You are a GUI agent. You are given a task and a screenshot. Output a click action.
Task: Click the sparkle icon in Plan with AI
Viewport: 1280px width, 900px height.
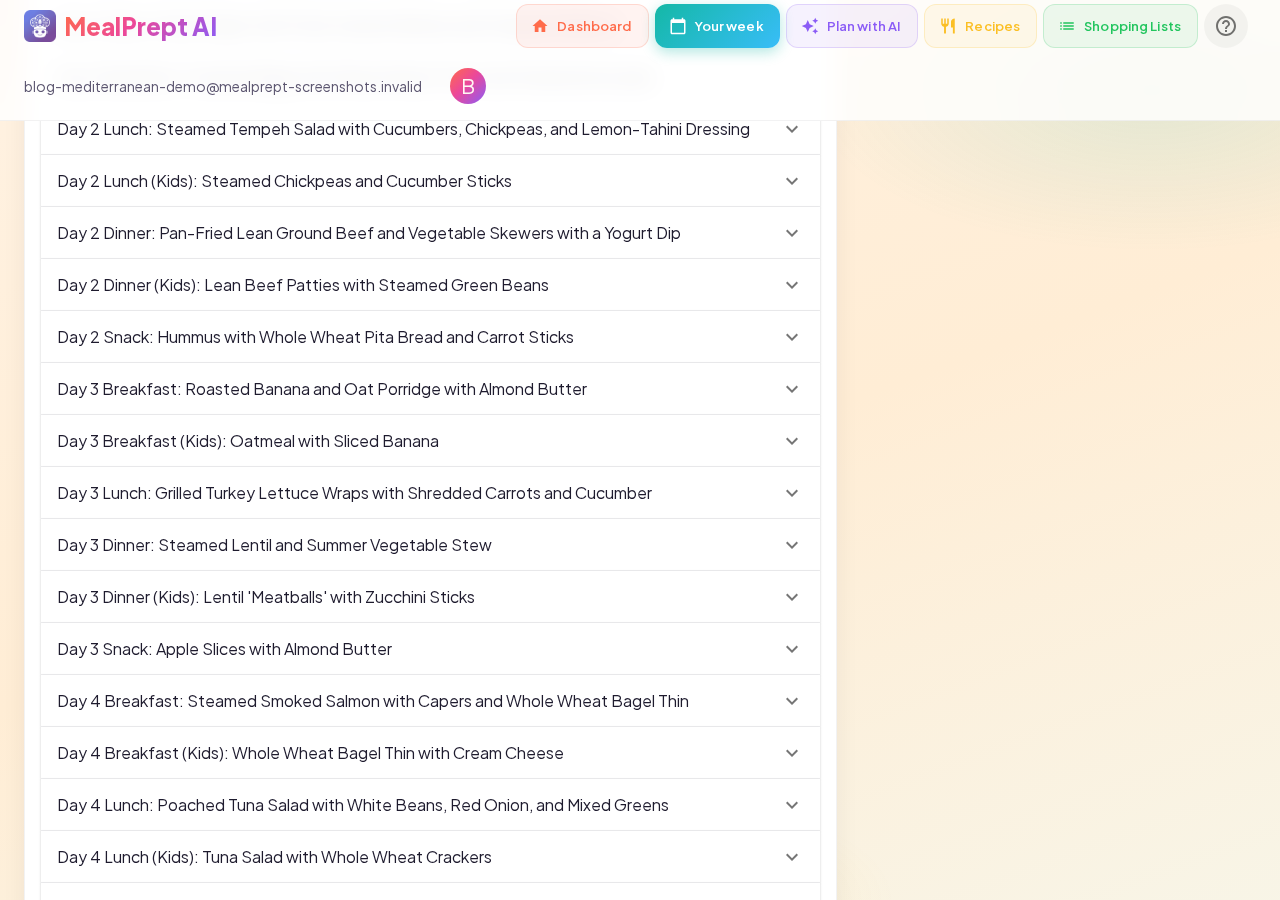click(810, 26)
